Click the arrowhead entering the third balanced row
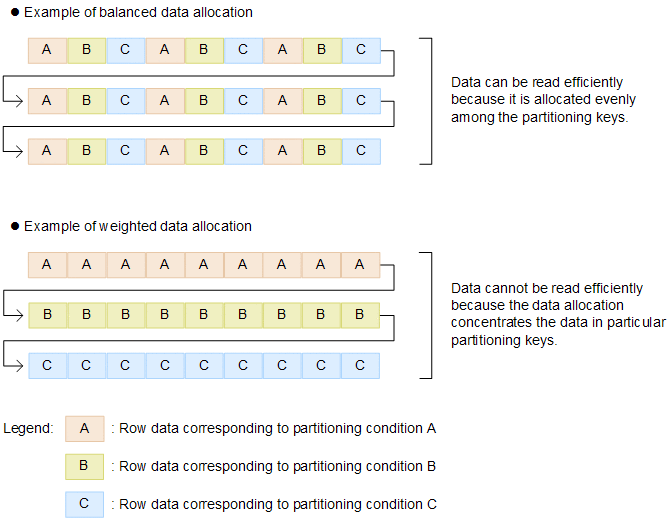Screen dimensions: 672x520 22,151
